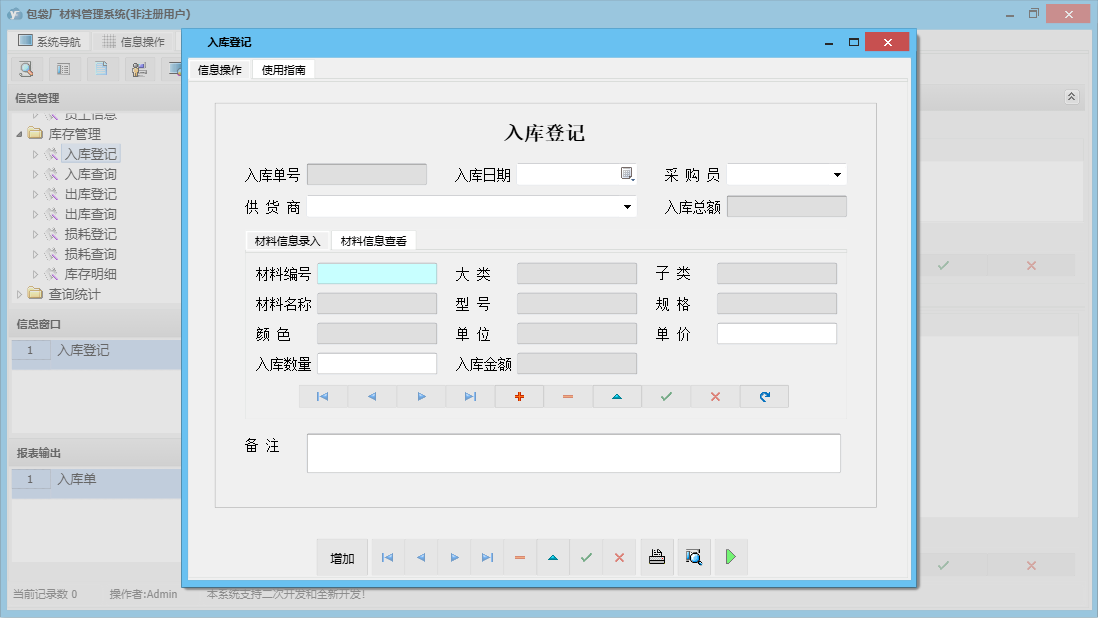Click the green run arrow icon
Screen dimensions: 1098x618
730,557
